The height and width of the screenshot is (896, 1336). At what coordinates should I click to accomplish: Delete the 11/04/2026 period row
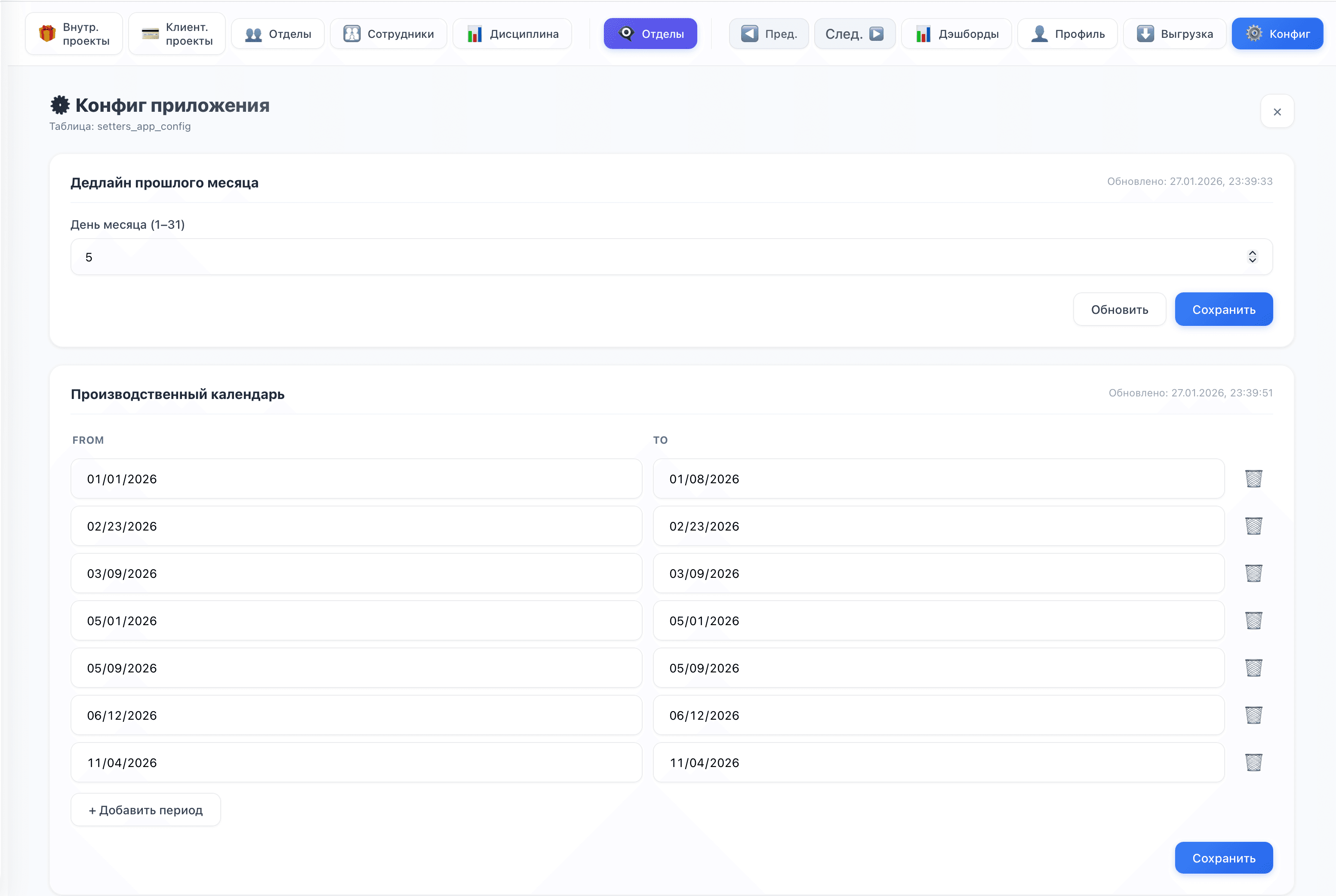pos(1253,762)
